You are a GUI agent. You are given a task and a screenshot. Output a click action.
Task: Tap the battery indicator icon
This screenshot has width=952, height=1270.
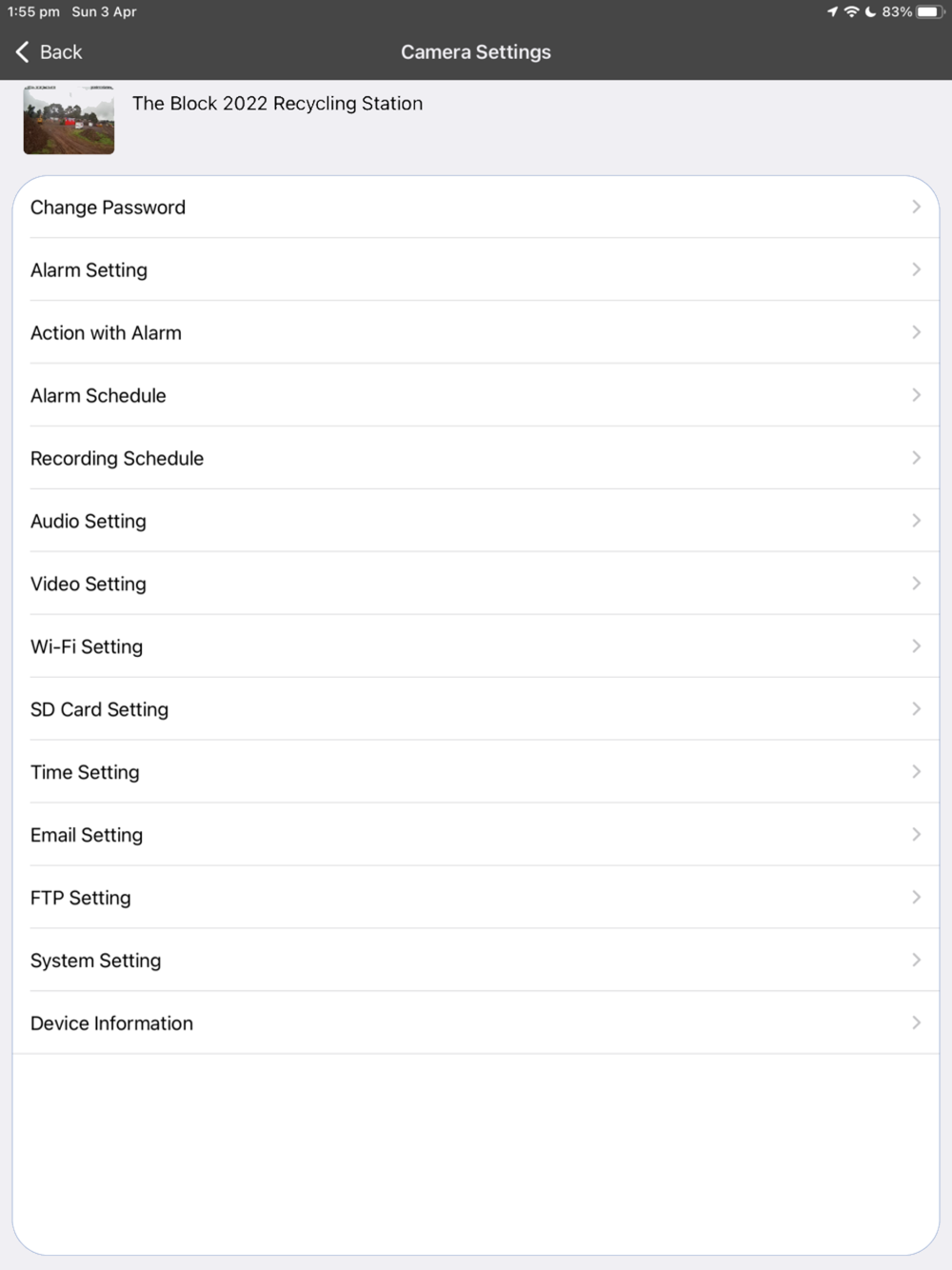(929, 11)
